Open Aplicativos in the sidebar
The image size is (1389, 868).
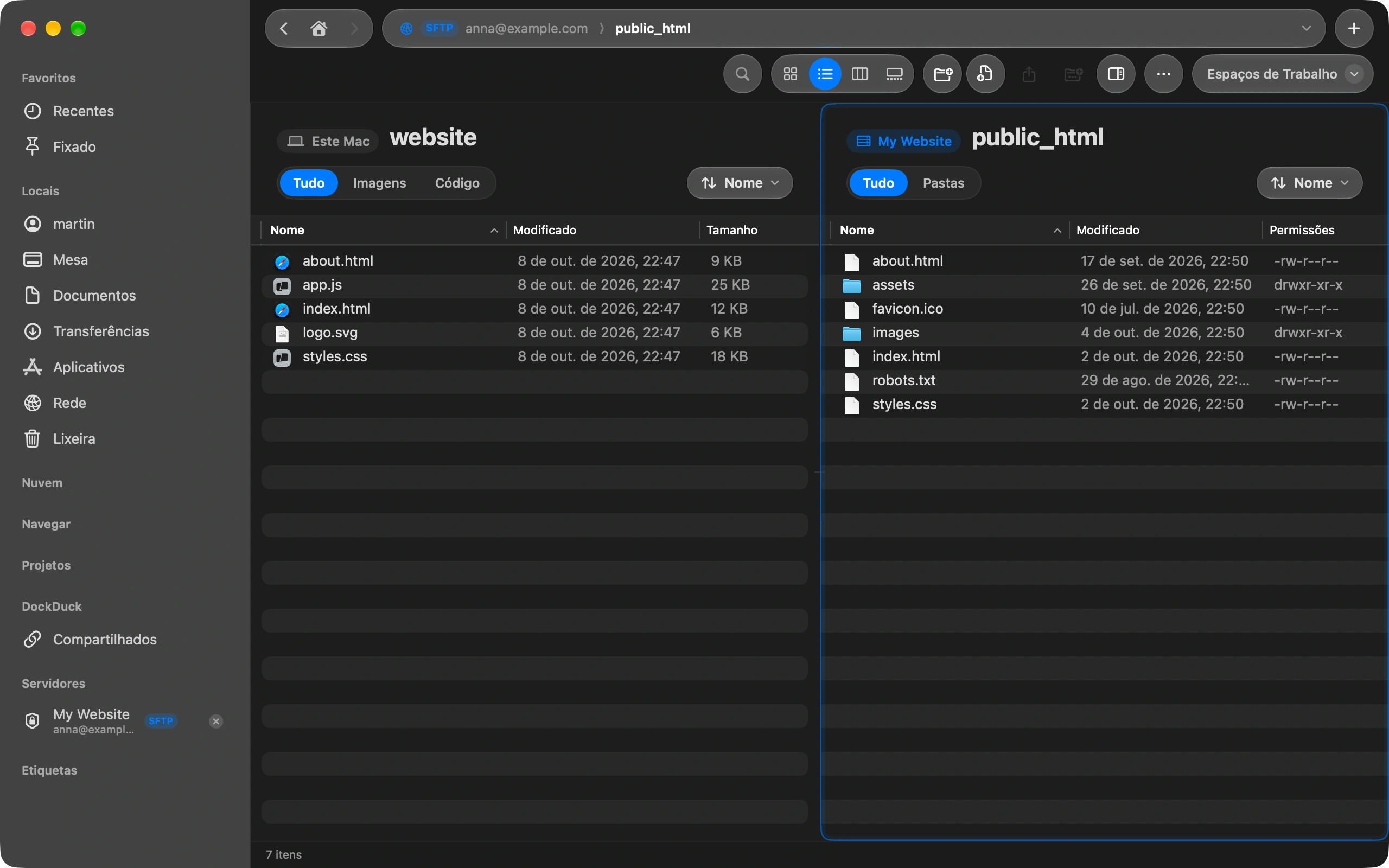click(125, 367)
